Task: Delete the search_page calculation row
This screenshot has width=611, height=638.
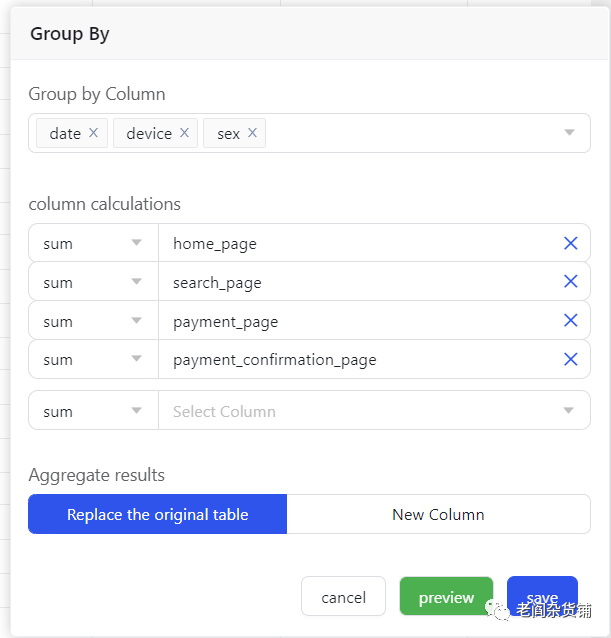Action: point(570,282)
